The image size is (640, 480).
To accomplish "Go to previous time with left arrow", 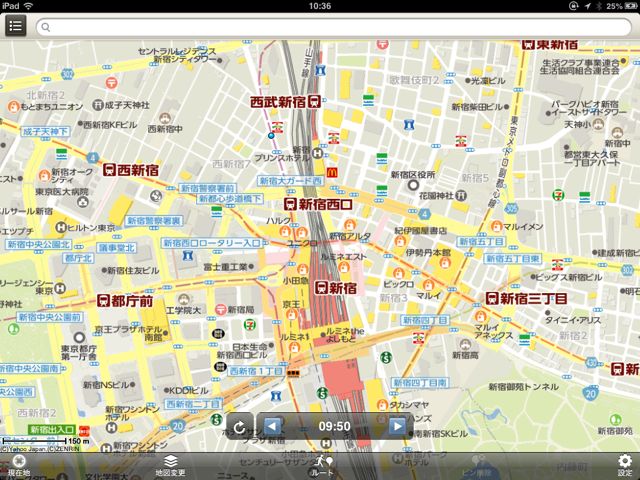I will point(272,427).
